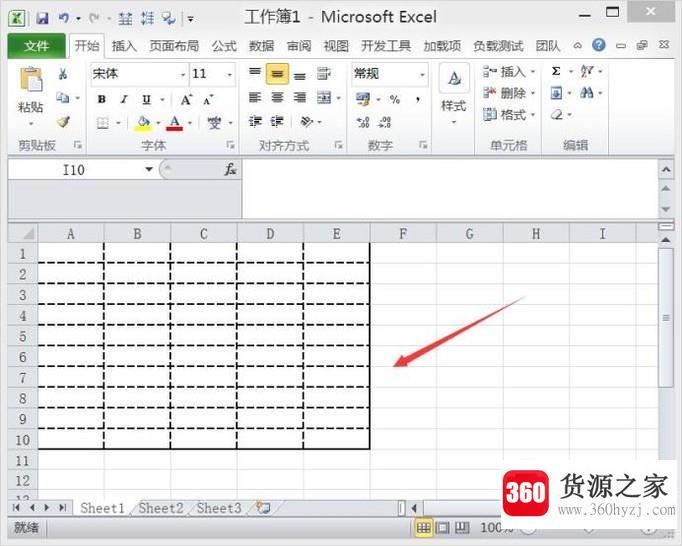682x546 pixels.
Task: Click the phonetic guide 变 icon
Action: pos(214,123)
